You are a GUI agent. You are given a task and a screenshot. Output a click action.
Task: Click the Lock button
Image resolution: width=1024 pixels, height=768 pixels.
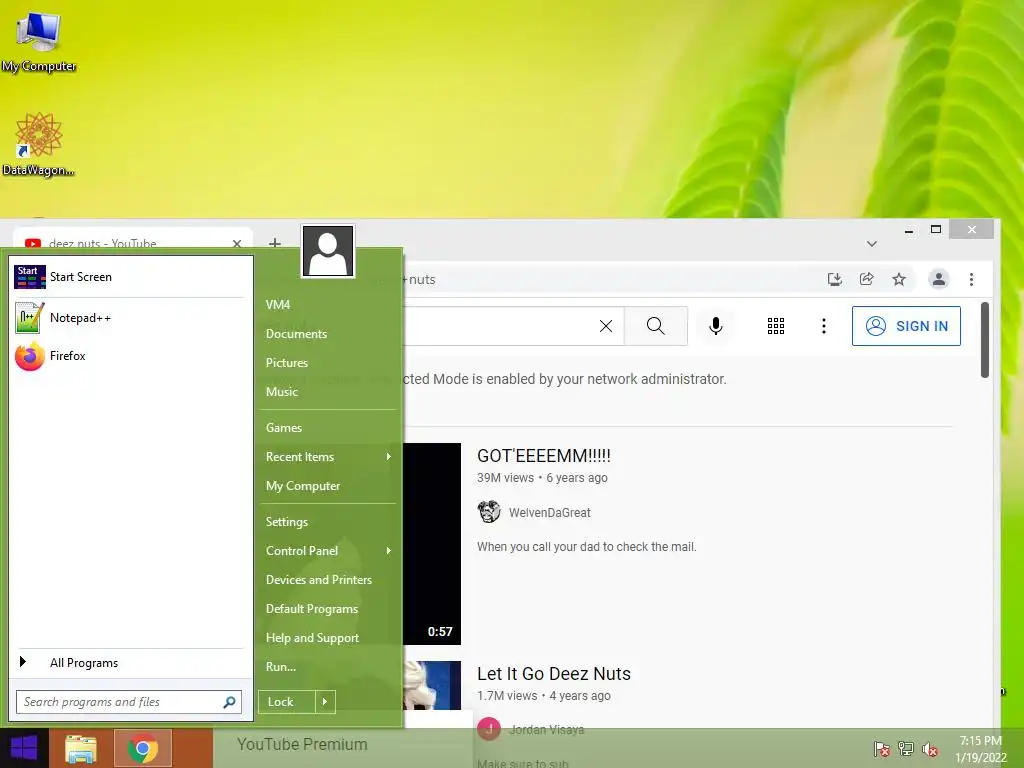pyautogui.click(x=287, y=702)
